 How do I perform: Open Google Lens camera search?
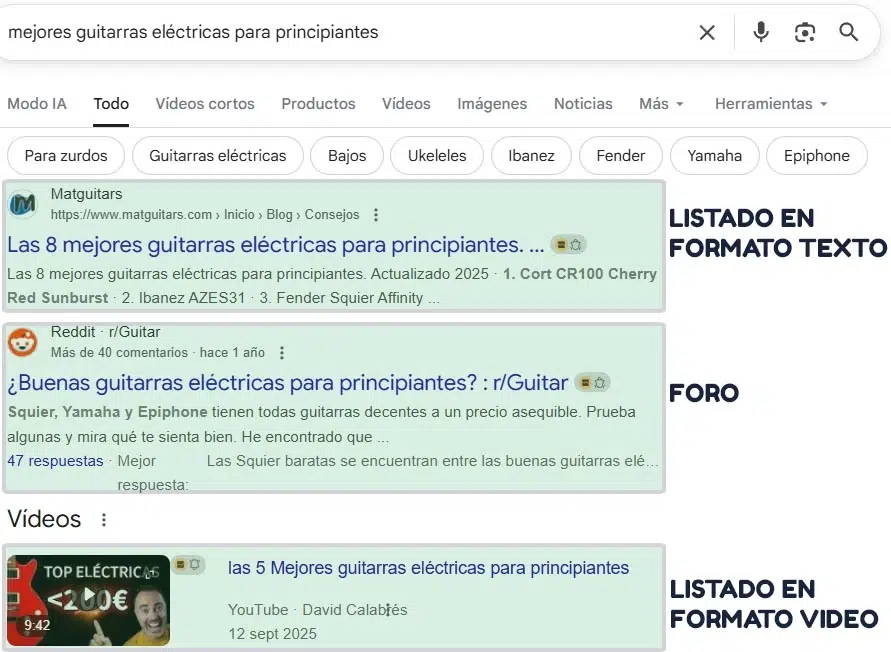[805, 32]
